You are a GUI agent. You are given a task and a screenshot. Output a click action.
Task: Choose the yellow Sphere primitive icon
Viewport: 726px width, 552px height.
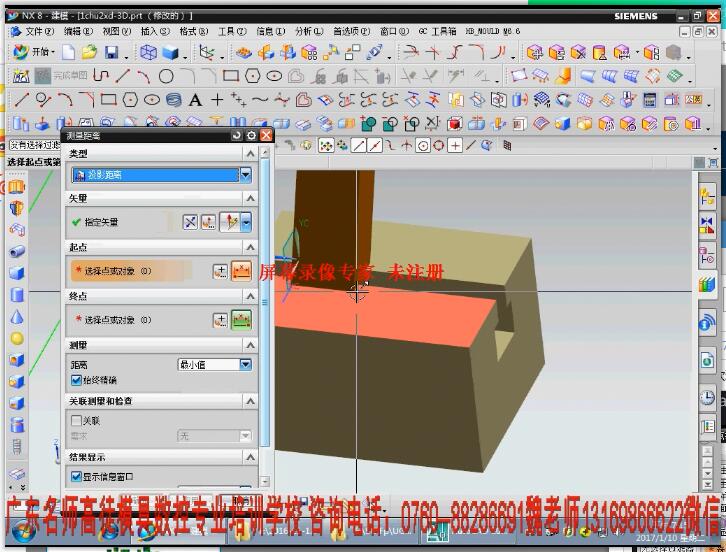click(x=17, y=339)
